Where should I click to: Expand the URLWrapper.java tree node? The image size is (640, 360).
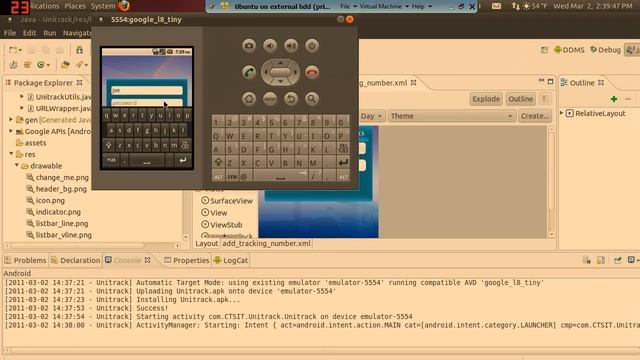[x=22, y=108]
